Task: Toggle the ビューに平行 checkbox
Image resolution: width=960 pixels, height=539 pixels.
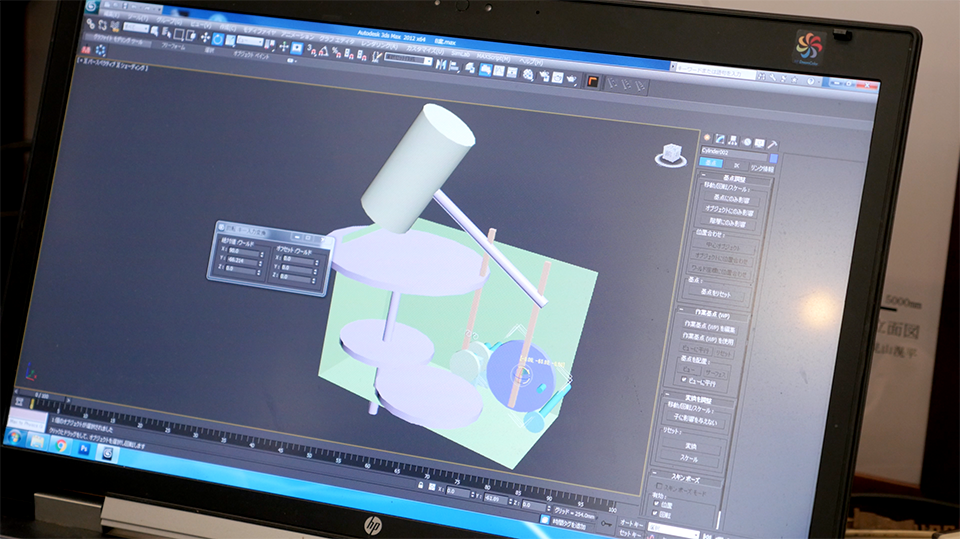Action: click(x=685, y=381)
